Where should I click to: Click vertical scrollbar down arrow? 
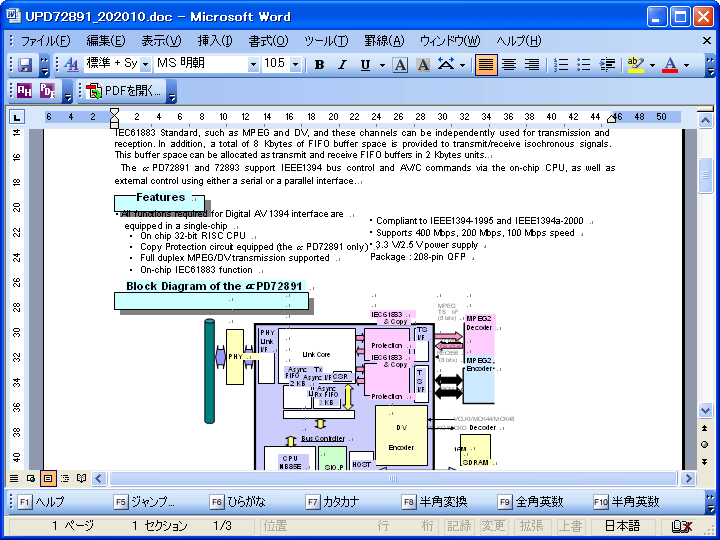point(705,410)
